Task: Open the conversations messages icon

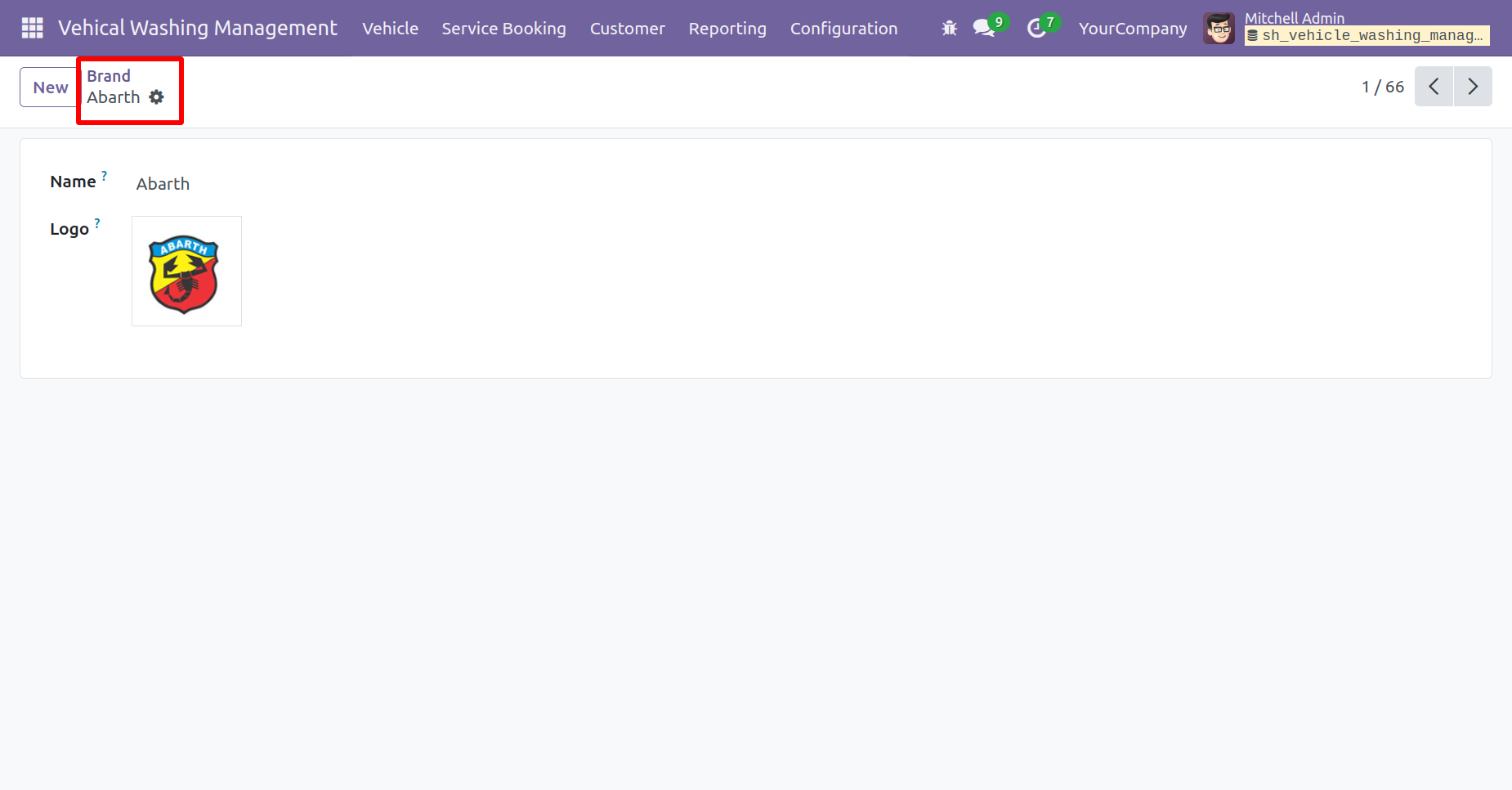Action: [984, 29]
